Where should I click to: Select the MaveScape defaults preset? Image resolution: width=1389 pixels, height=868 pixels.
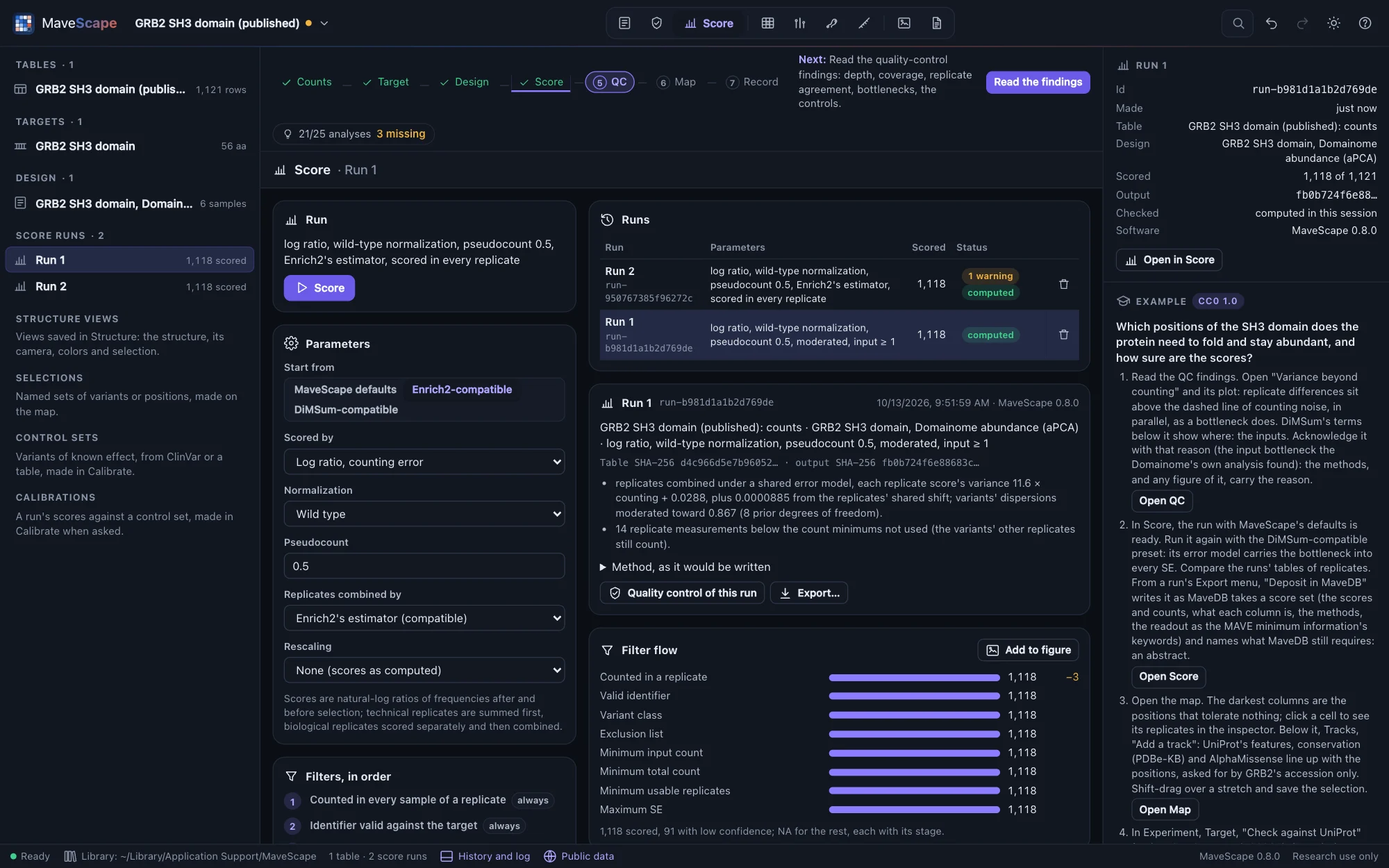(x=345, y=390)
